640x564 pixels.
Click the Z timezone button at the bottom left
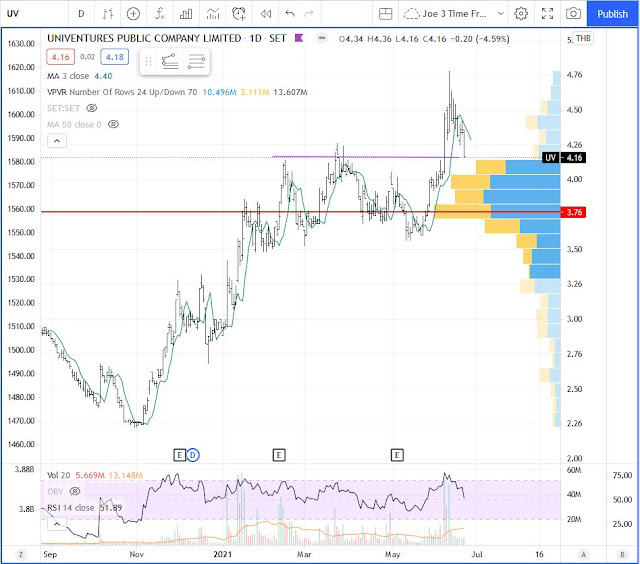point(21,554)
